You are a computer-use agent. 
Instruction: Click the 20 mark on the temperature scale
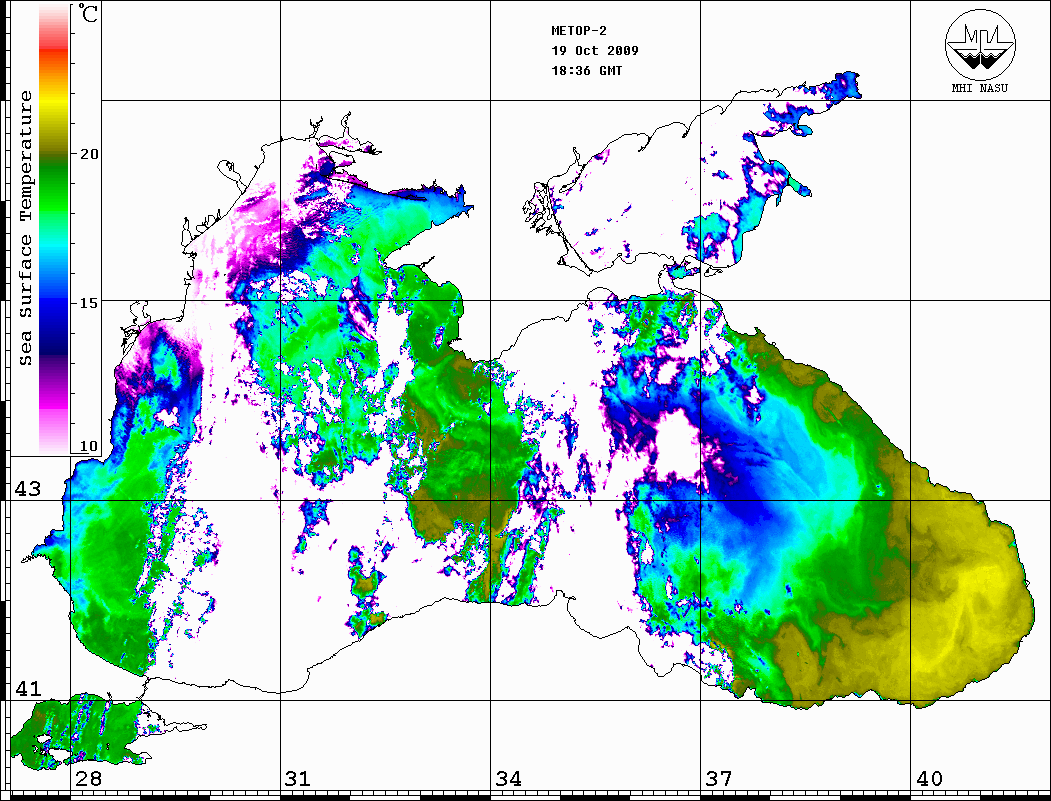(x=88, y=154)
